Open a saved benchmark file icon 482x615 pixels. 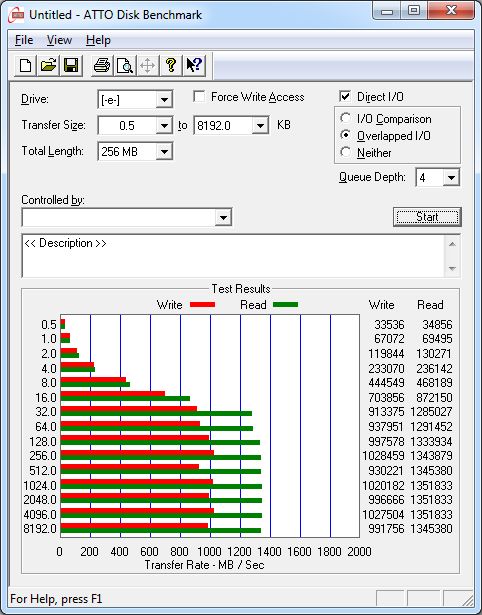point(48,65)
